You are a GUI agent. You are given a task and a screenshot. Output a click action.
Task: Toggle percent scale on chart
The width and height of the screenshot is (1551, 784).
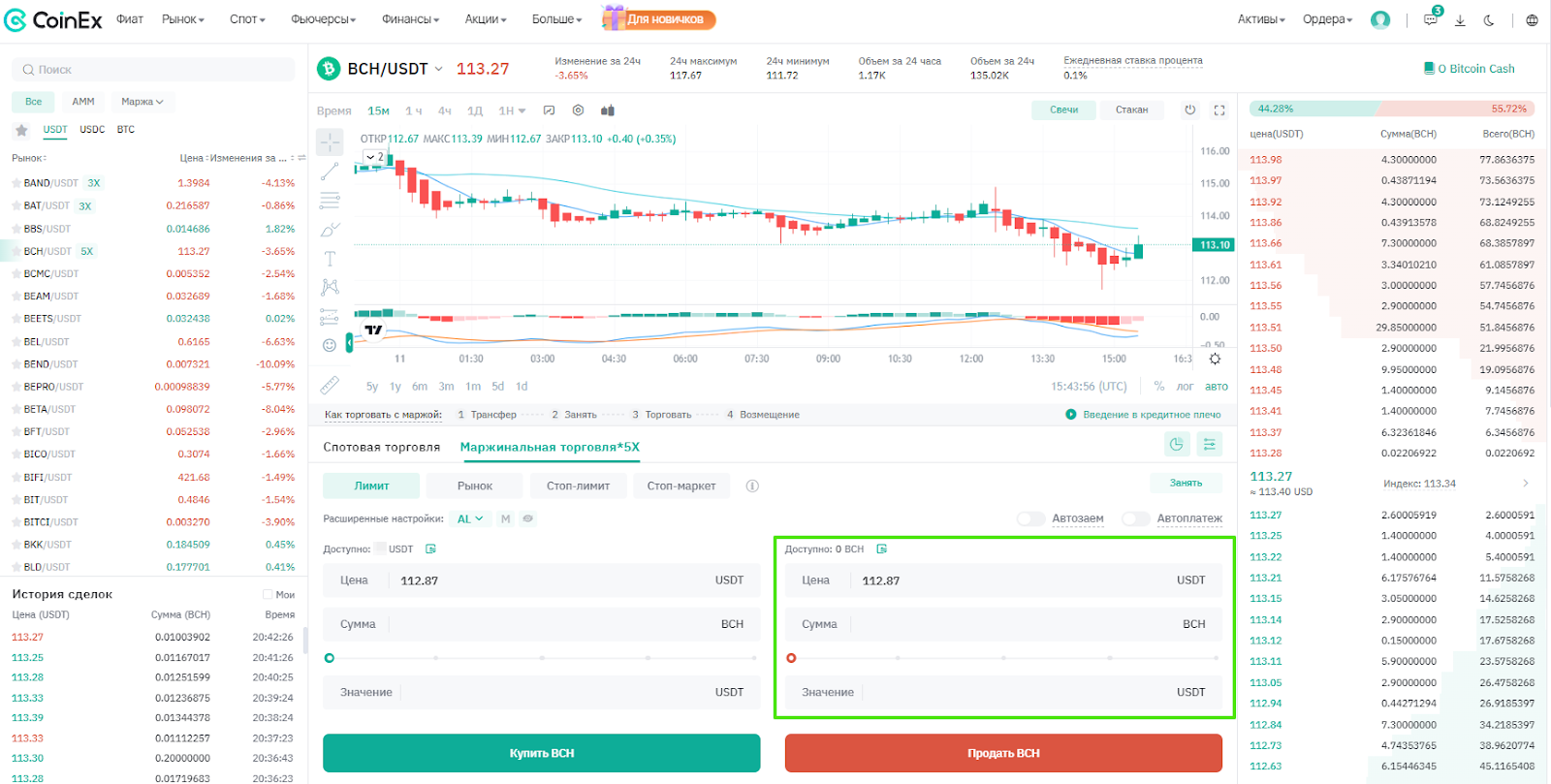1158,386
